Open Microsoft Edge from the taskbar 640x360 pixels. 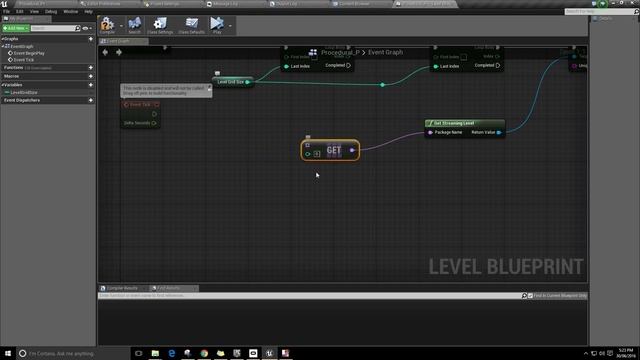coord(171,353)
